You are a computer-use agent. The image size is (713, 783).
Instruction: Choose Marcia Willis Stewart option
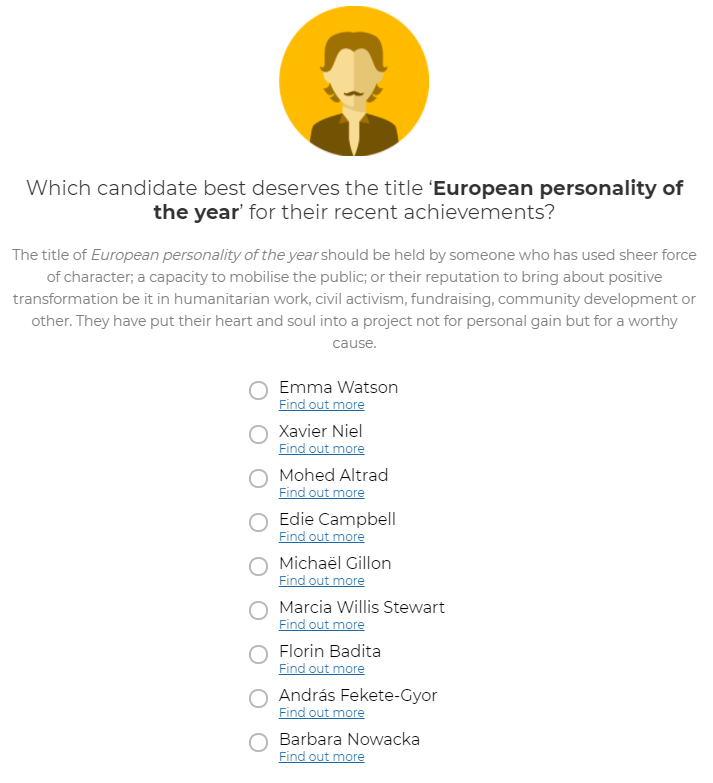[259, 610]
